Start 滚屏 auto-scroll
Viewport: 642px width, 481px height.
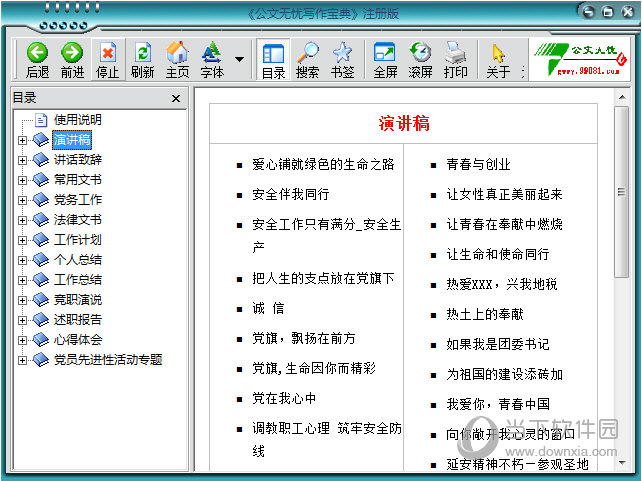(420, 60)
